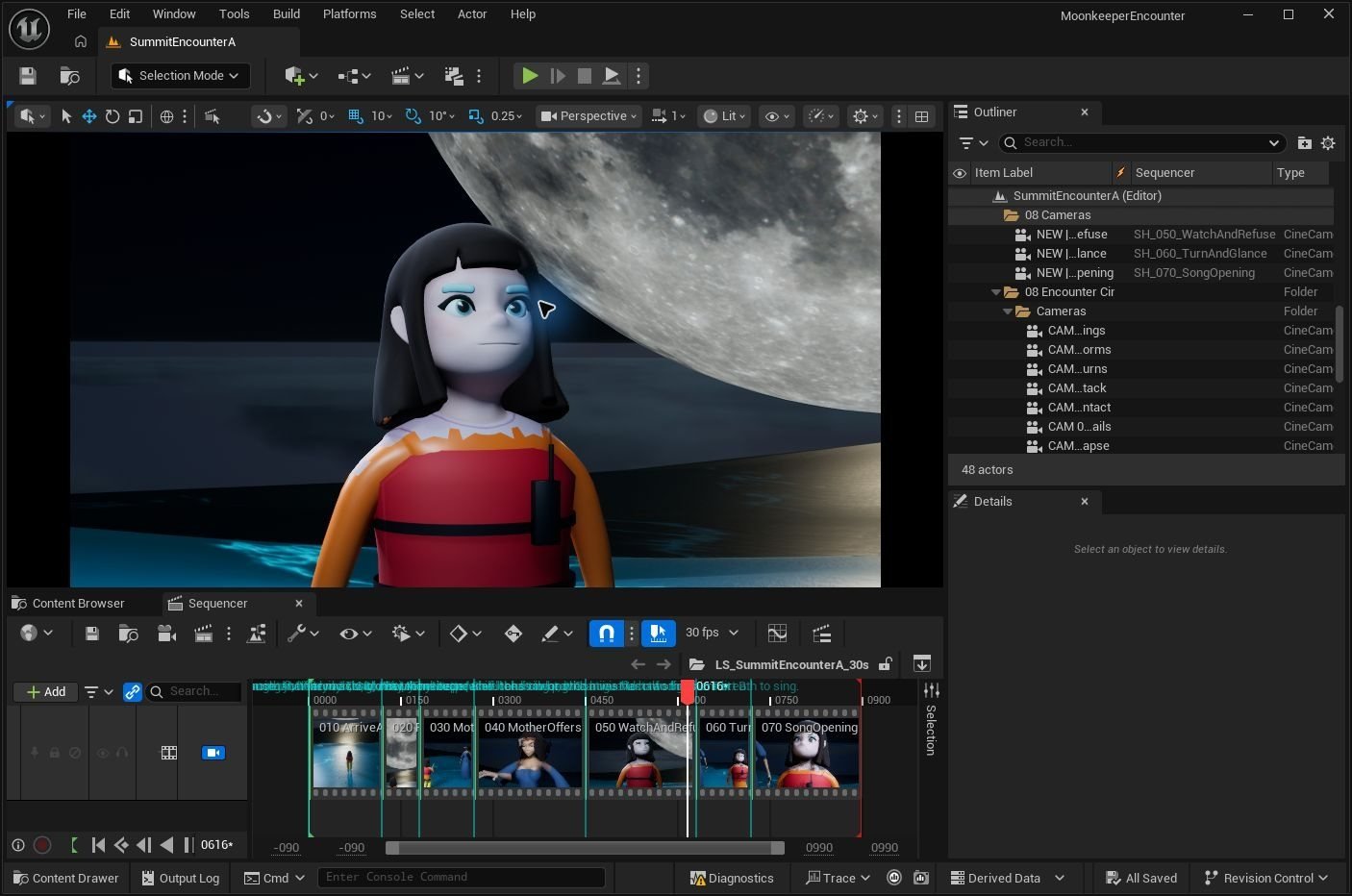Open the Sequencer curve editor
The image size is (1352, 896).
click(777, 634)
